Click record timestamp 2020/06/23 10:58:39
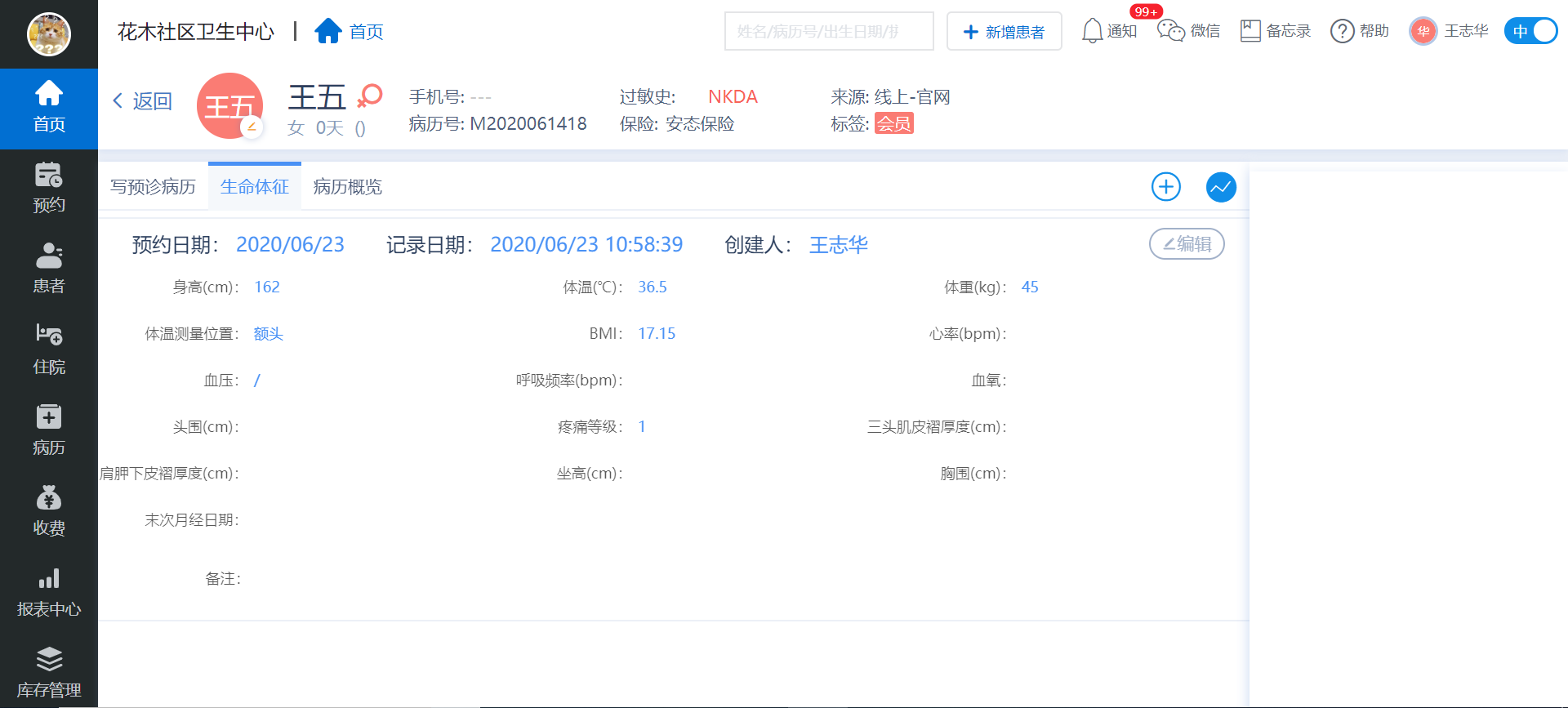This screenshot has height=708, width=1568. pyautogui.click(x=586, y=245)
